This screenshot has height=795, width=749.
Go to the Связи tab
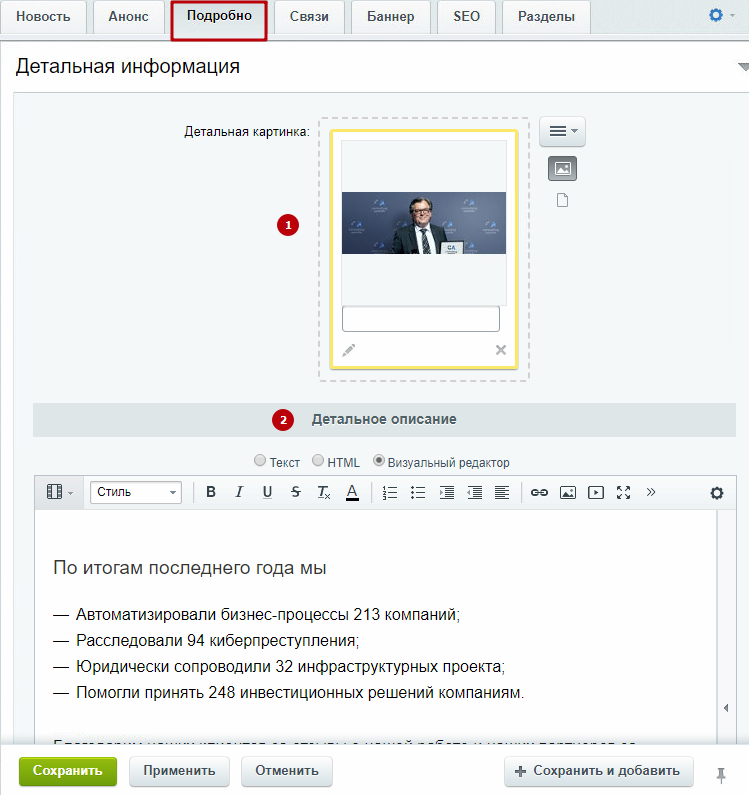pyautogui.click(x=309, y=17)
